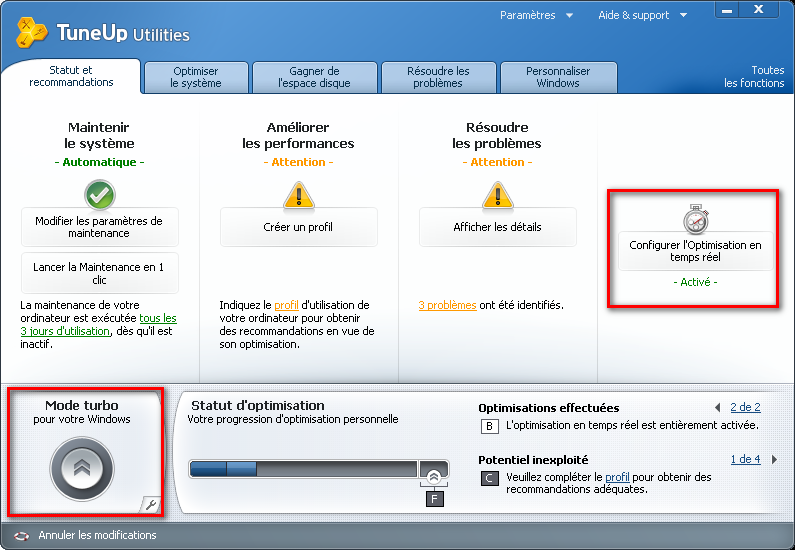
Task: Minimize the TuneUp Utilities window
Action: coord(727,10)
